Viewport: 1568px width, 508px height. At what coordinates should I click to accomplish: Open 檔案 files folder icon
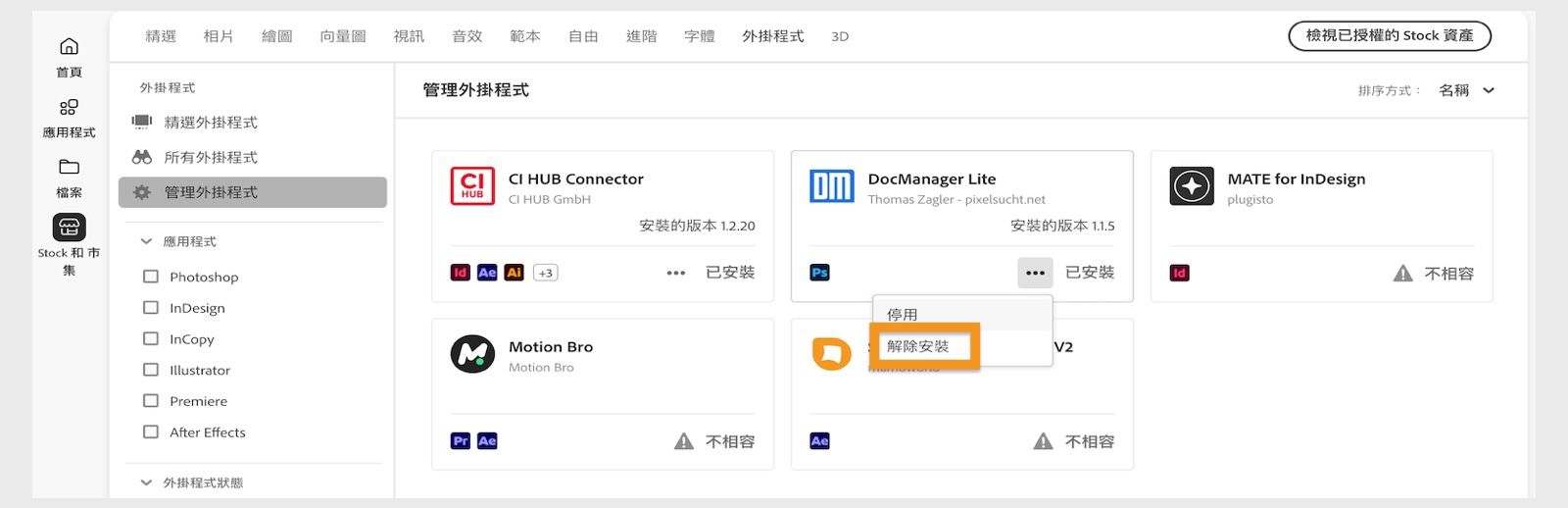click(x=69, y=167)
